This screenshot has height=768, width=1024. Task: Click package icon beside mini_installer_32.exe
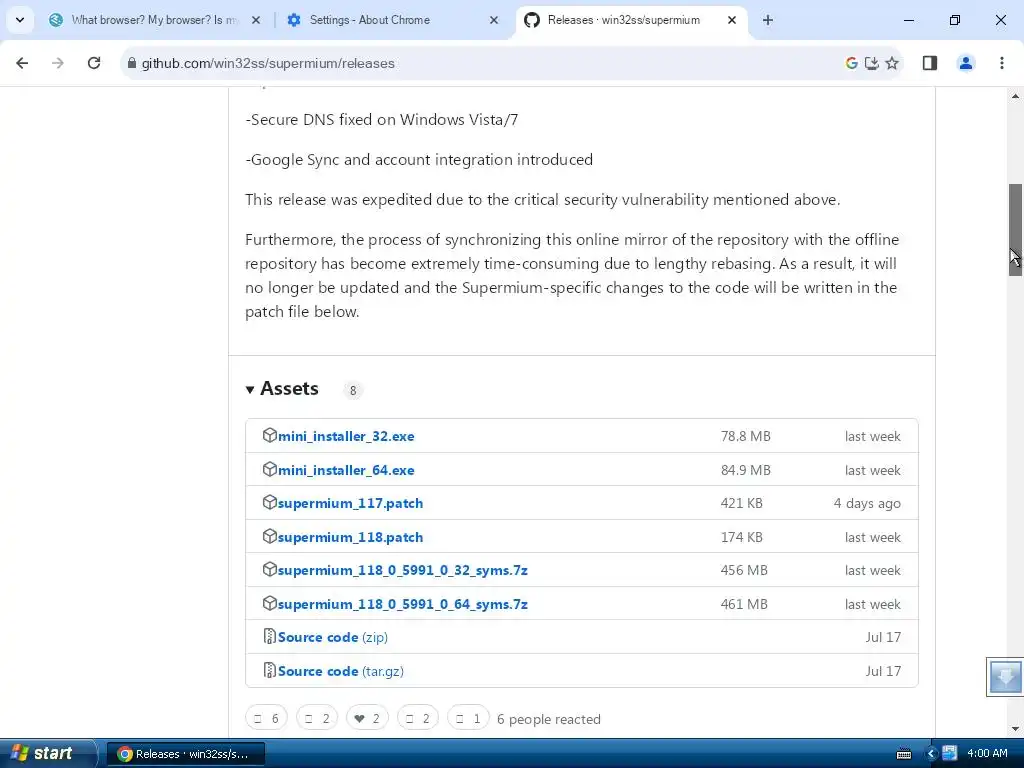269,436
